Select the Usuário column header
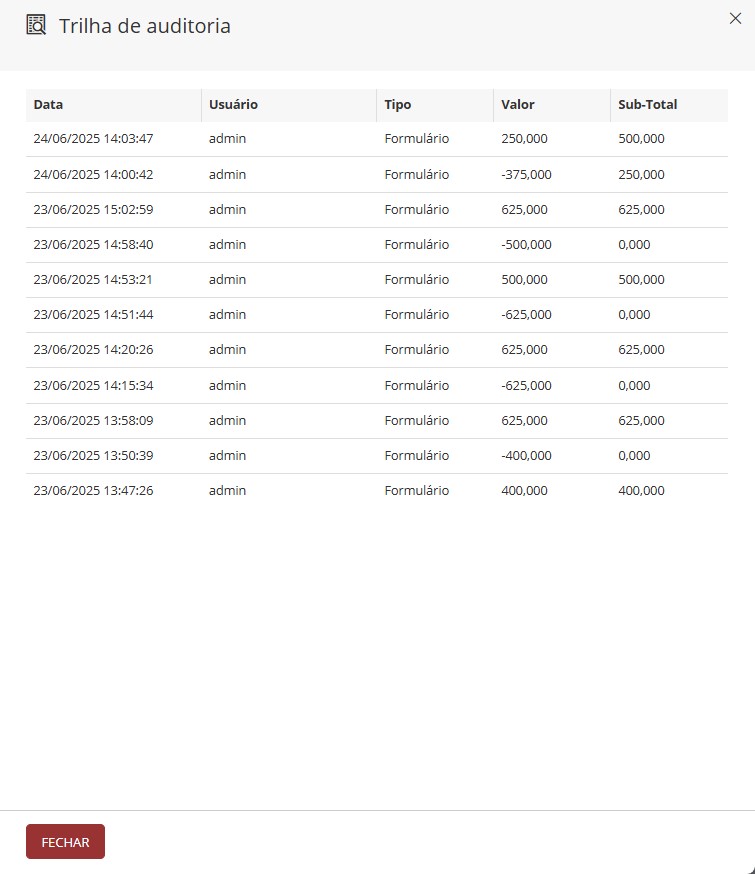The height and width of the screenshot is (874, 755). pyautogui.click(x=289, y=105)
